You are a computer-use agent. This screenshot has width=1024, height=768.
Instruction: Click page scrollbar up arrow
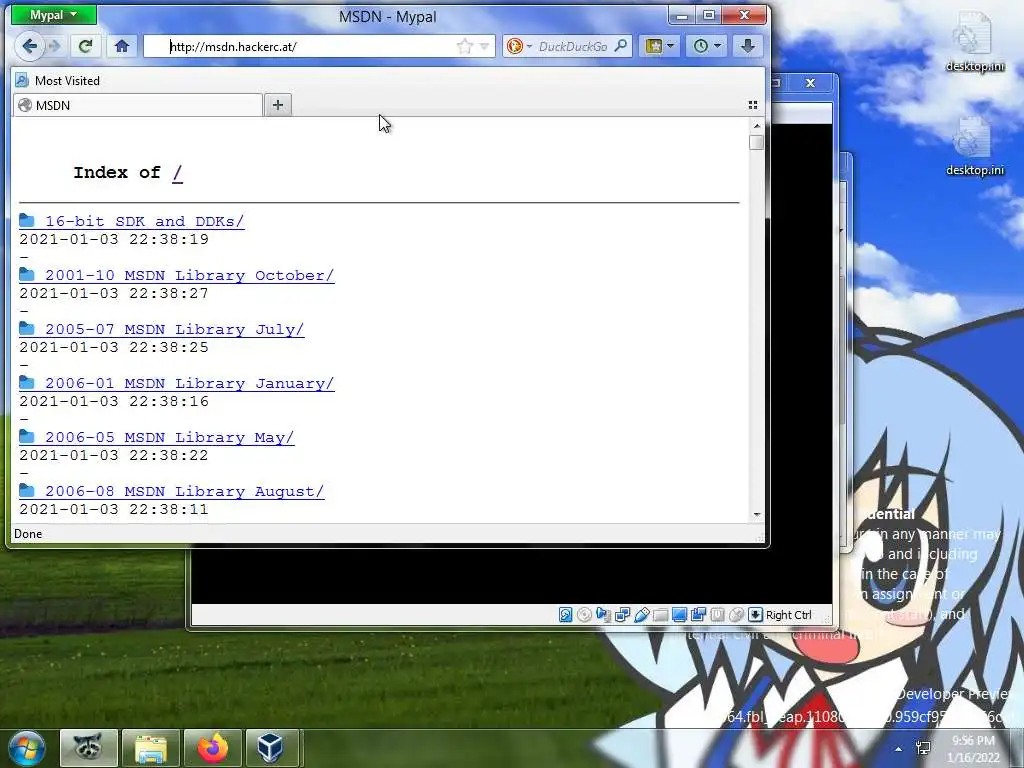(x=756, y=125)
